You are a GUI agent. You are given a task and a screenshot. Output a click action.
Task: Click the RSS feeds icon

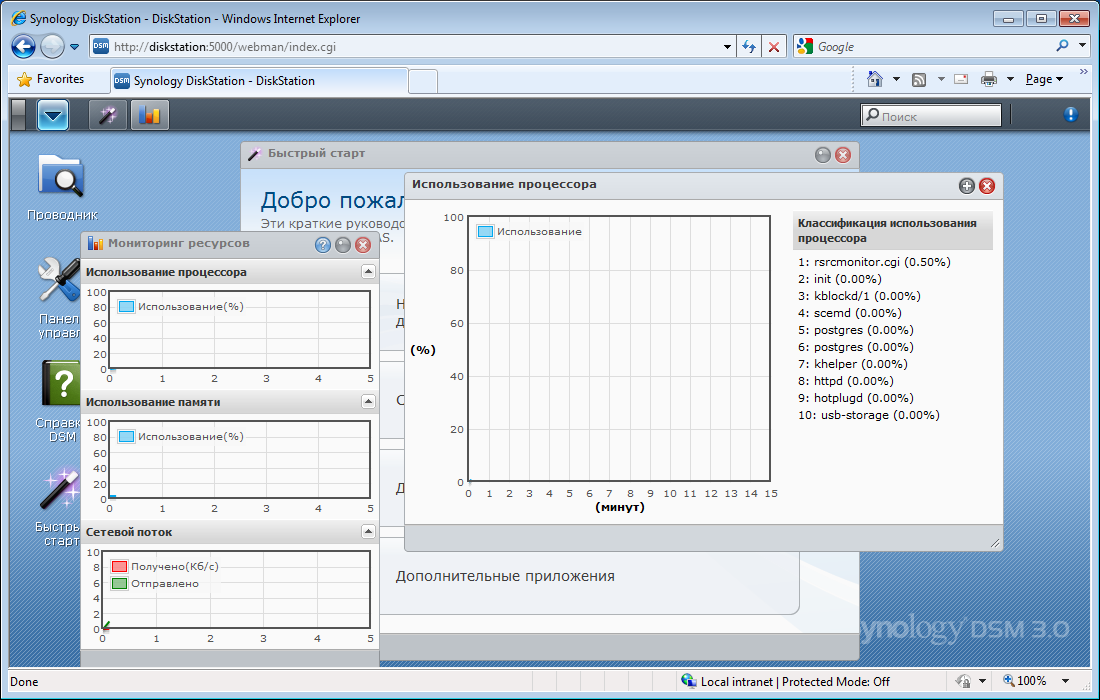click(919, 79)
